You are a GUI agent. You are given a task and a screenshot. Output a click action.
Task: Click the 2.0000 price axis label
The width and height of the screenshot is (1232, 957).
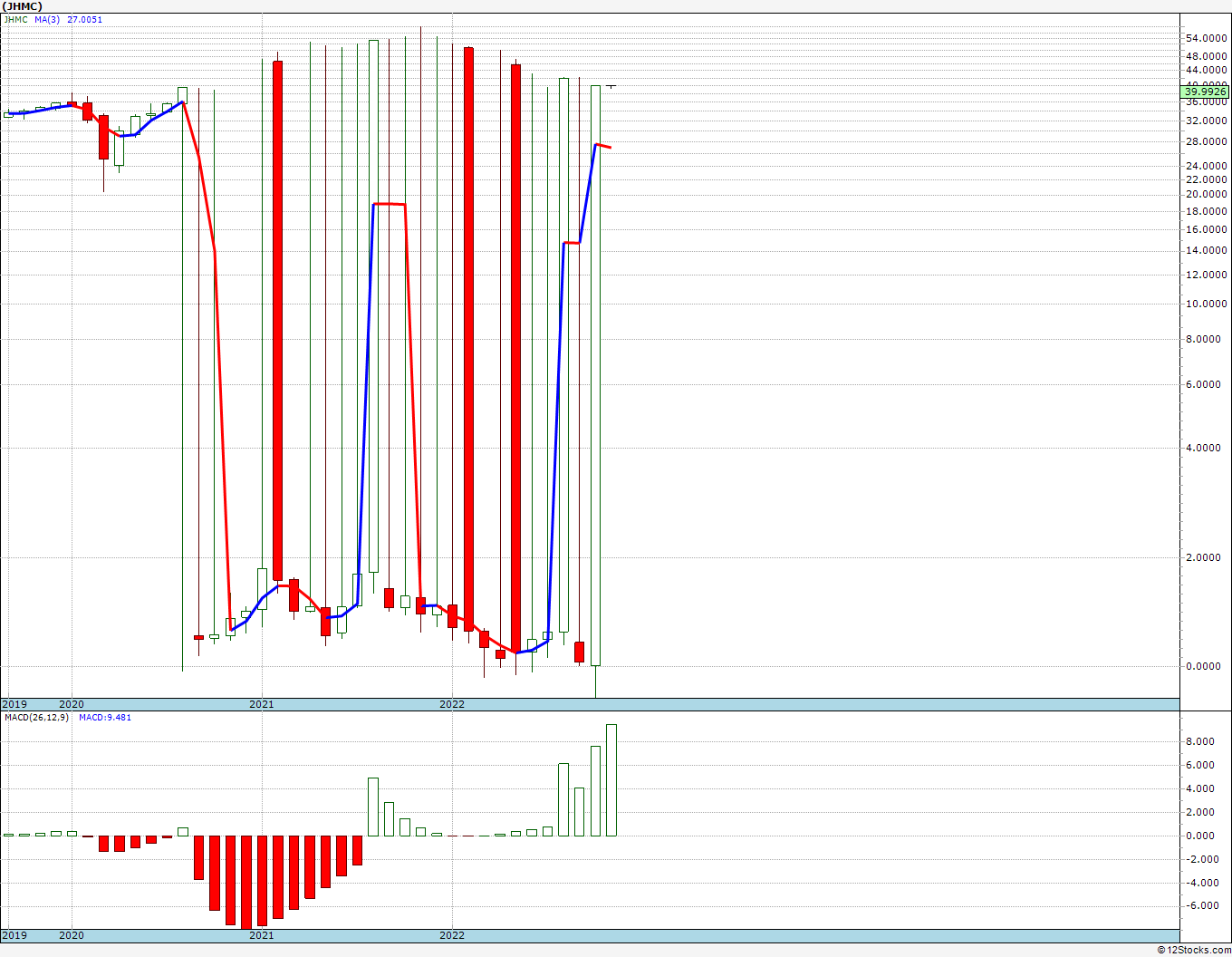(x=1206, y=557)
